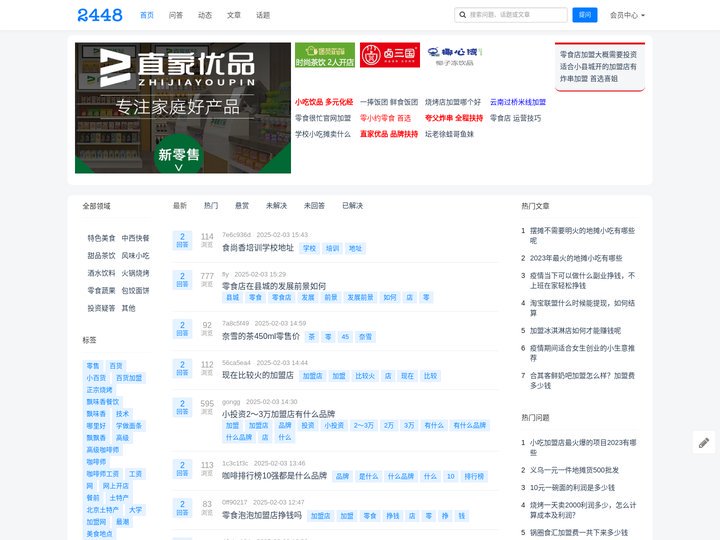Viewport: 720px width, 540px height.
Task: Switch to the 热门 tab
Action: tap(211, 206)
